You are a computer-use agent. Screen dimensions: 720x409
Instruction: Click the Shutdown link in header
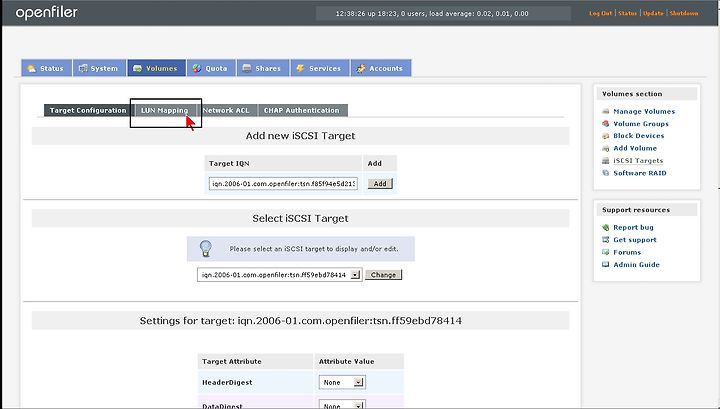[x=684, y=13]
